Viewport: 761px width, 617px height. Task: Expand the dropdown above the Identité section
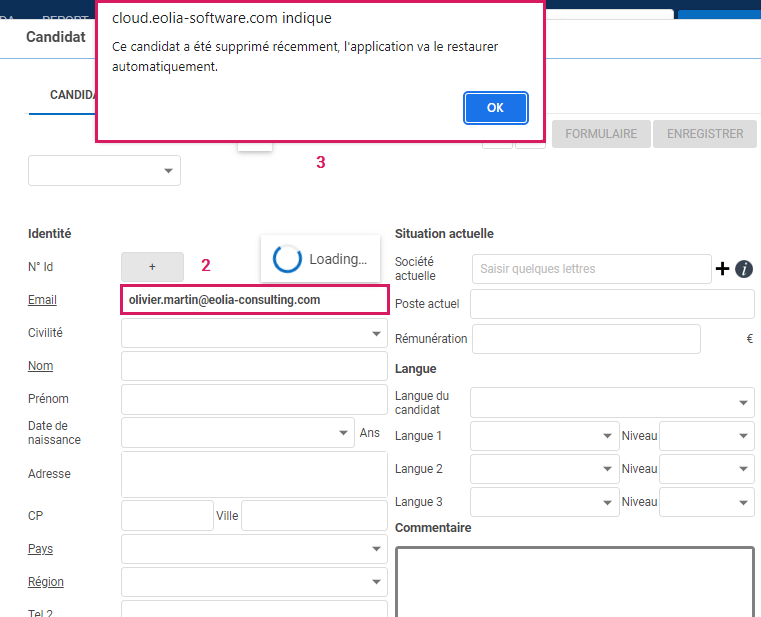click(x=104, y=171)
